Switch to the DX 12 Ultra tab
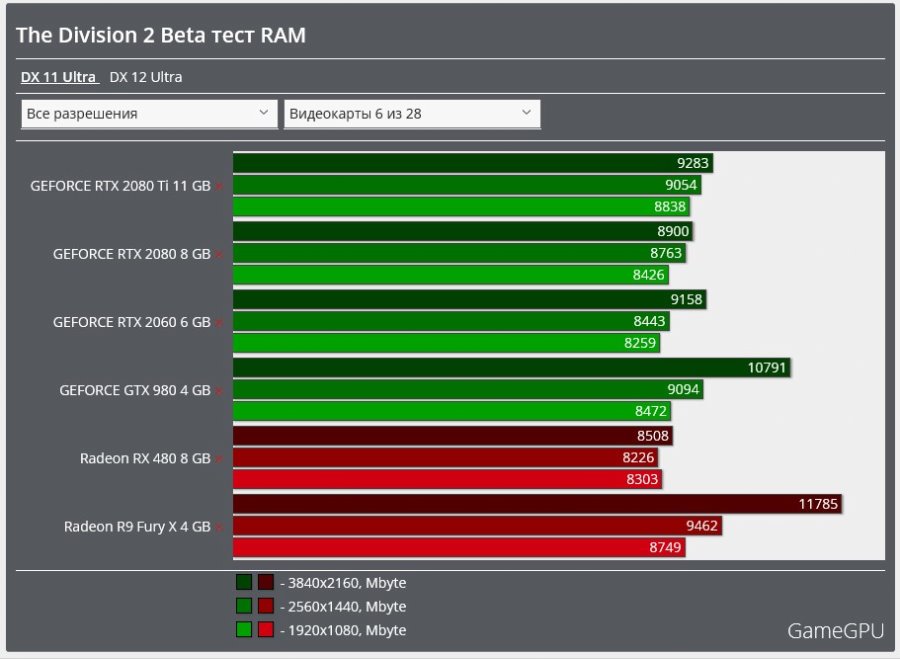 (x=145, y=77)
